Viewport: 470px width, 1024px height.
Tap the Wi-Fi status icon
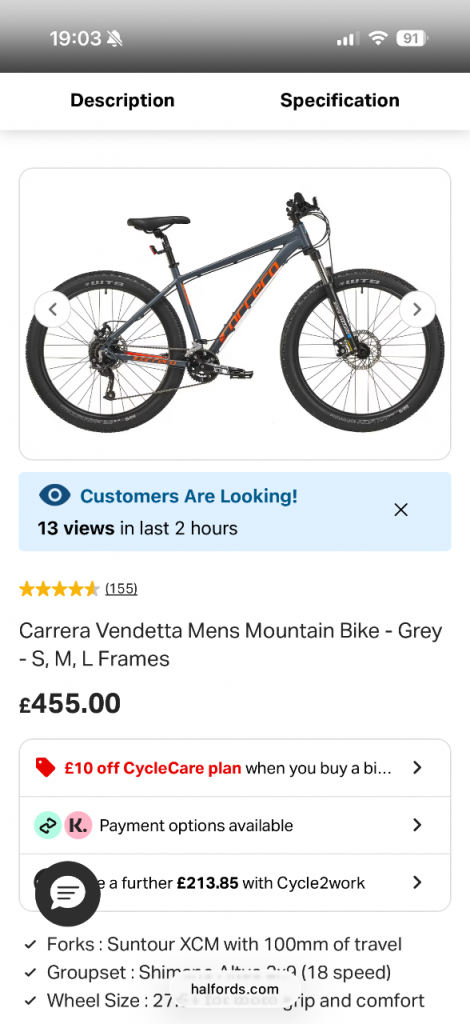click(x=377, y=39)
